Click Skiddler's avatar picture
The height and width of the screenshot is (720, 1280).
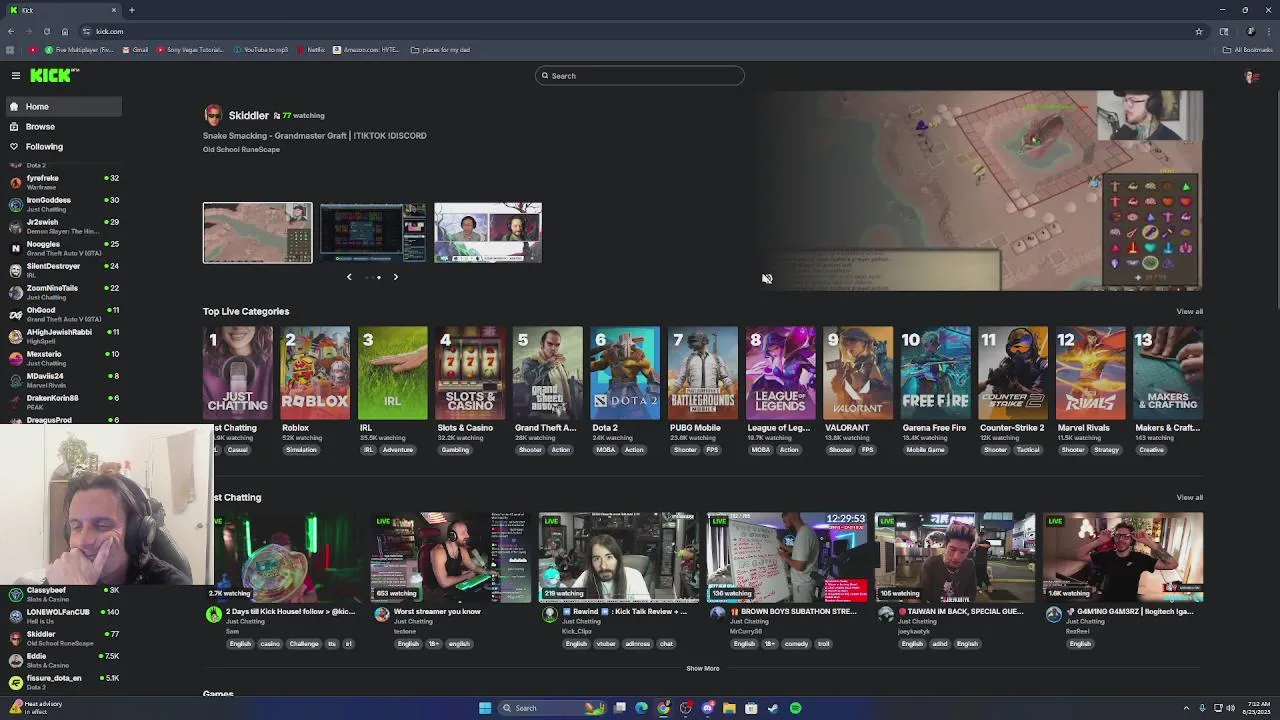[213, 115]
